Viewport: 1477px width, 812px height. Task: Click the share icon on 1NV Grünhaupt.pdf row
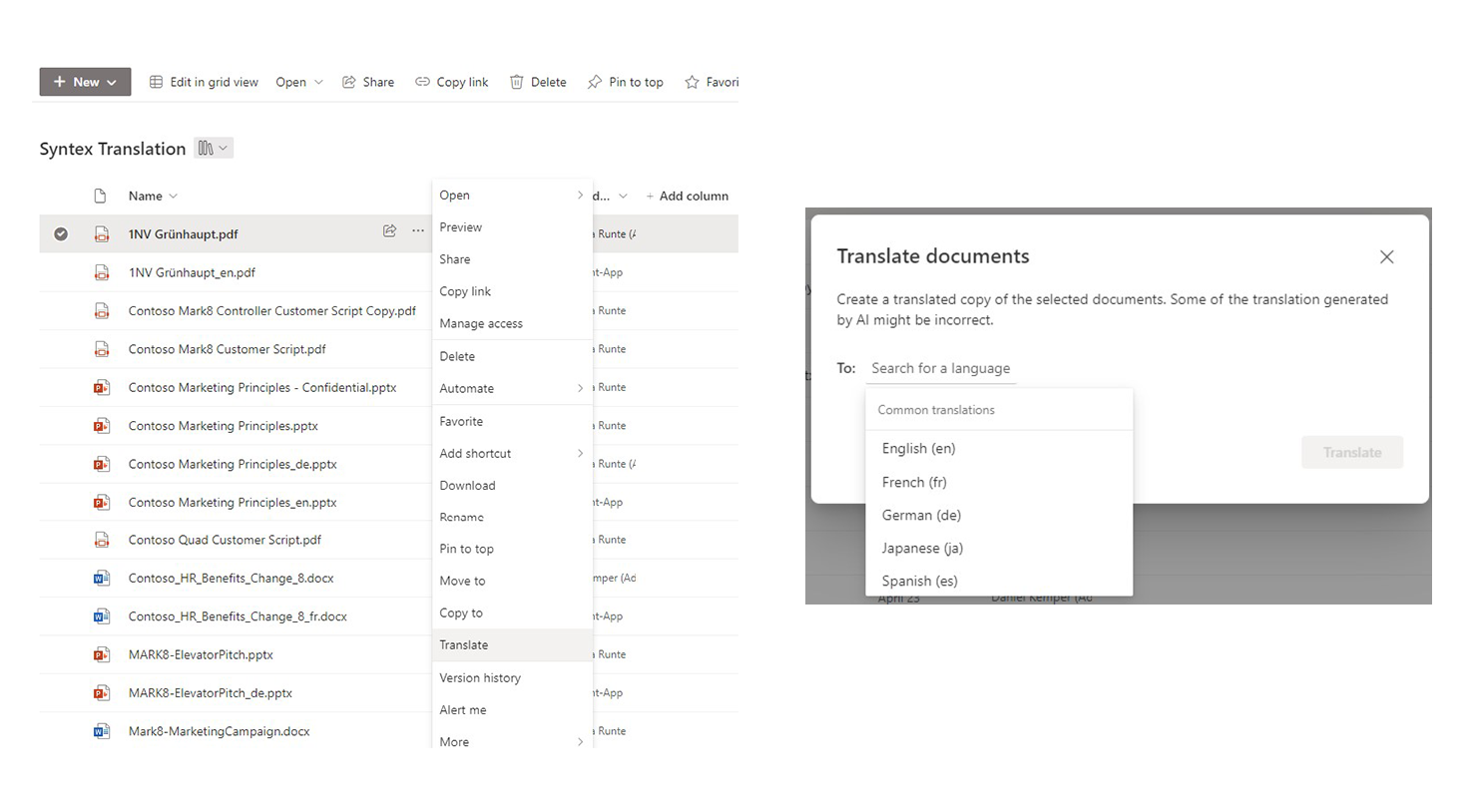[x=390, y=231]
